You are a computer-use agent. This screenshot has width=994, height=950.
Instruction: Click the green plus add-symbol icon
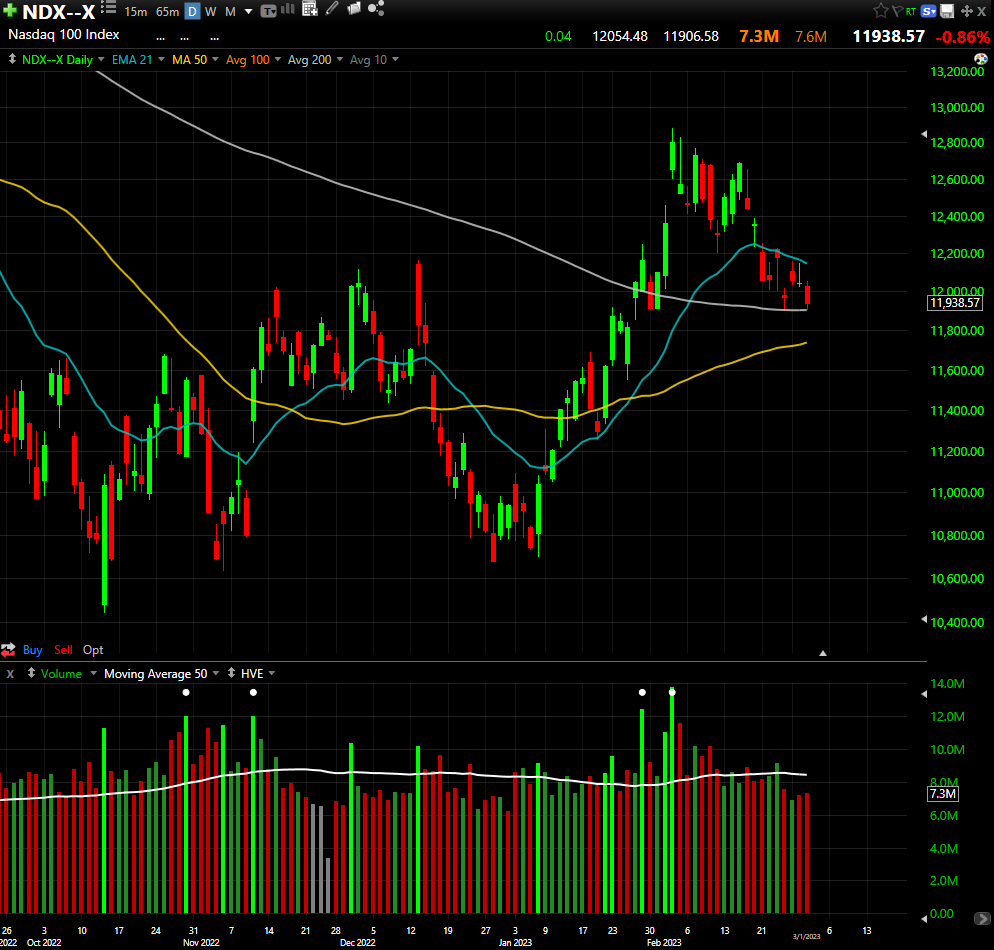coord(10,10)
